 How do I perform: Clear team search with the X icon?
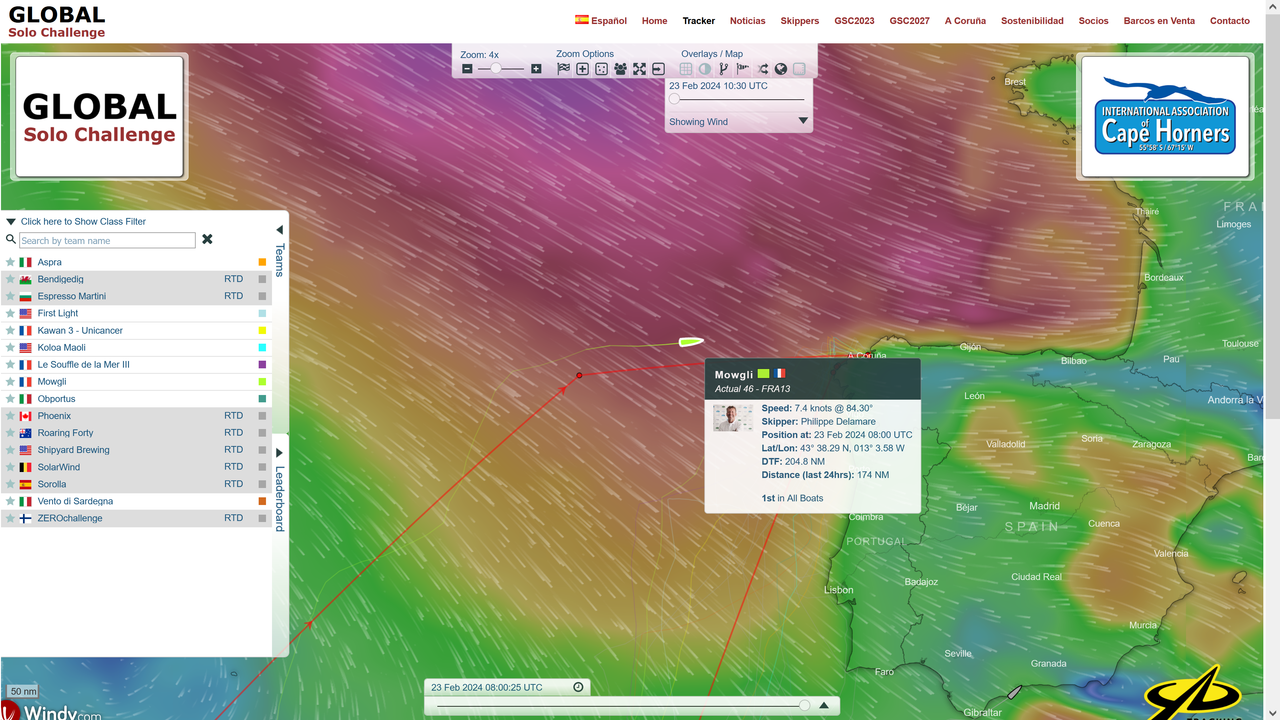pos(207,240)
